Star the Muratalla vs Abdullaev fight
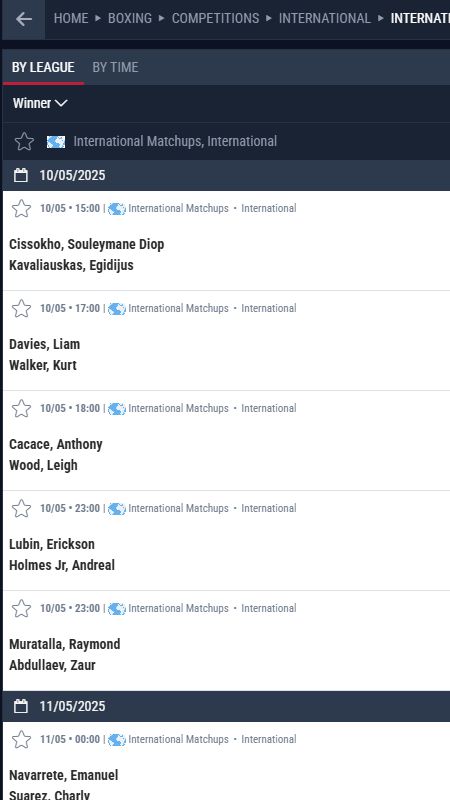This screenshot has height=800, width=450. tap(21, 609)
